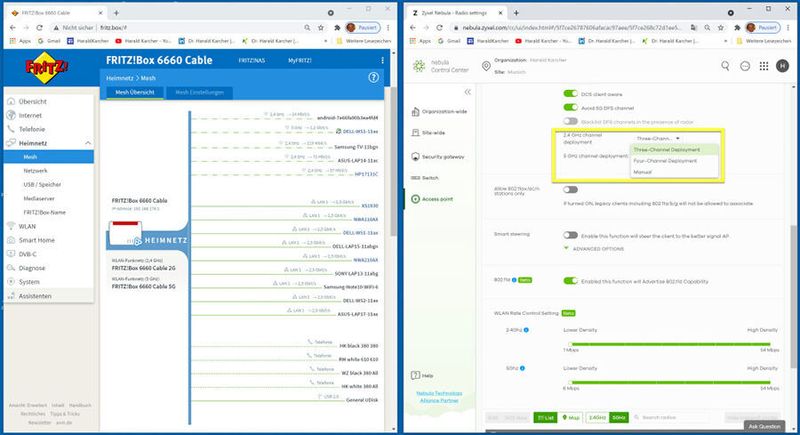Enable the Smart steering toggle

(x=570, y=236)
